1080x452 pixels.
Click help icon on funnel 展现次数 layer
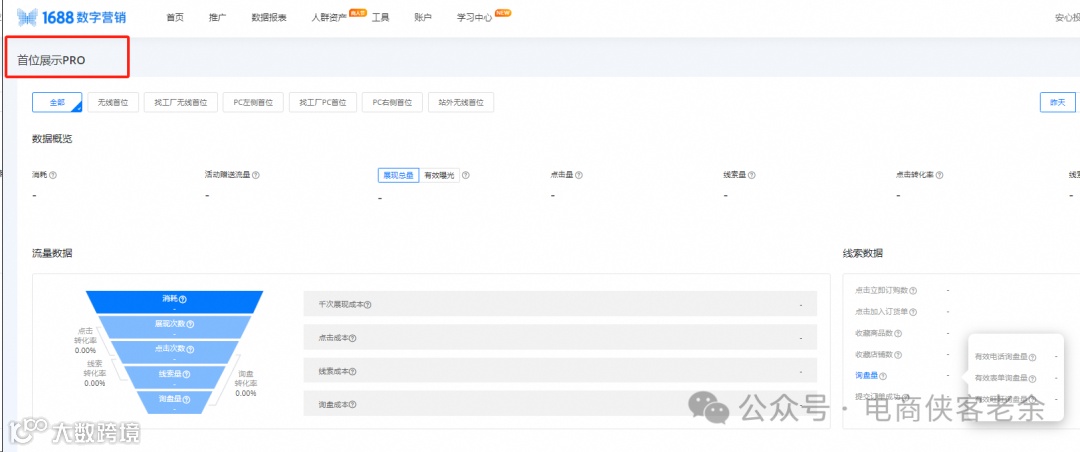tap(190, 324)
